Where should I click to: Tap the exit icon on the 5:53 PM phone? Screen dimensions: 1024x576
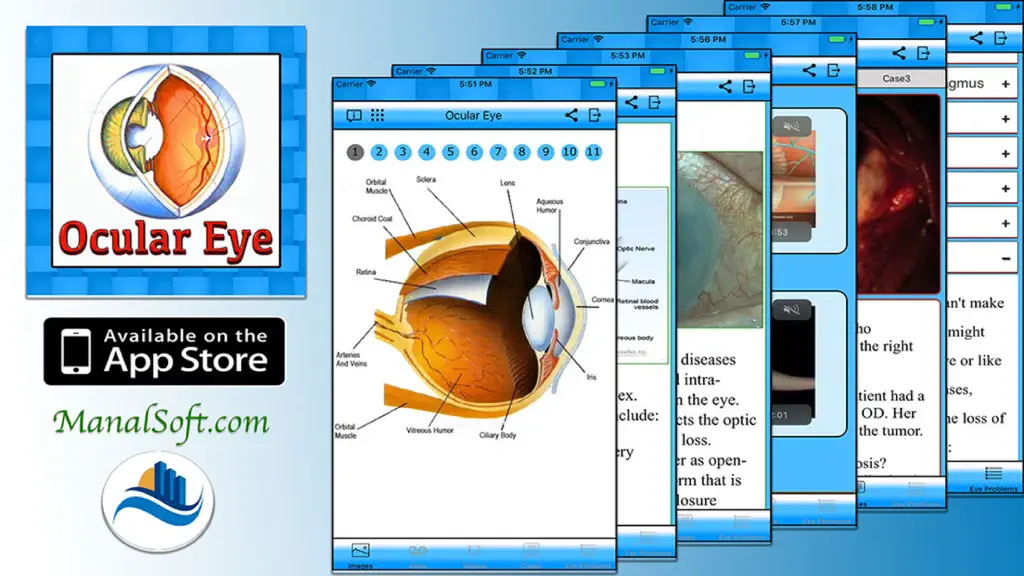pyautogui.click(x=749, y=86)
